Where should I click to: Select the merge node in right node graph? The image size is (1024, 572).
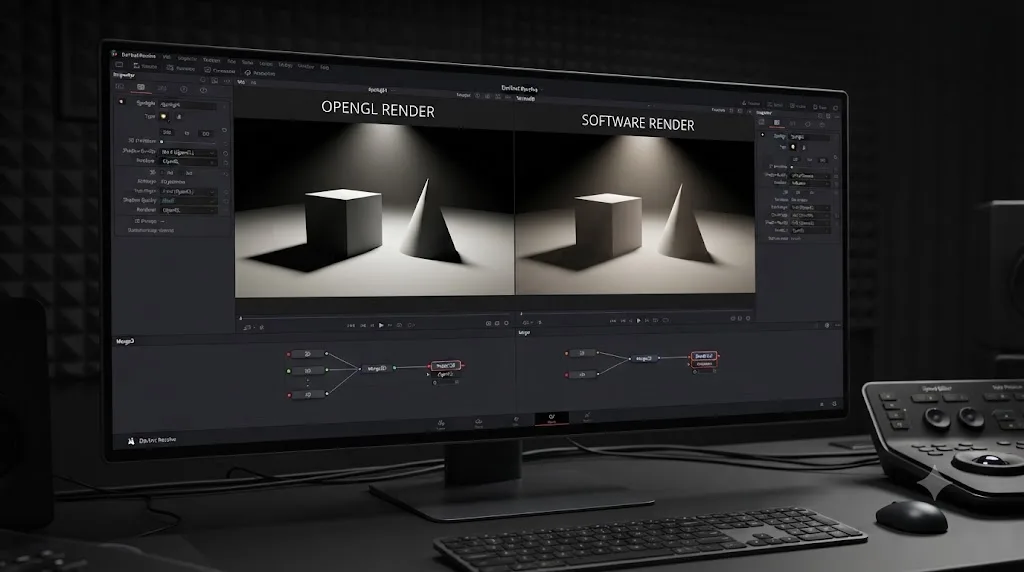643,358
